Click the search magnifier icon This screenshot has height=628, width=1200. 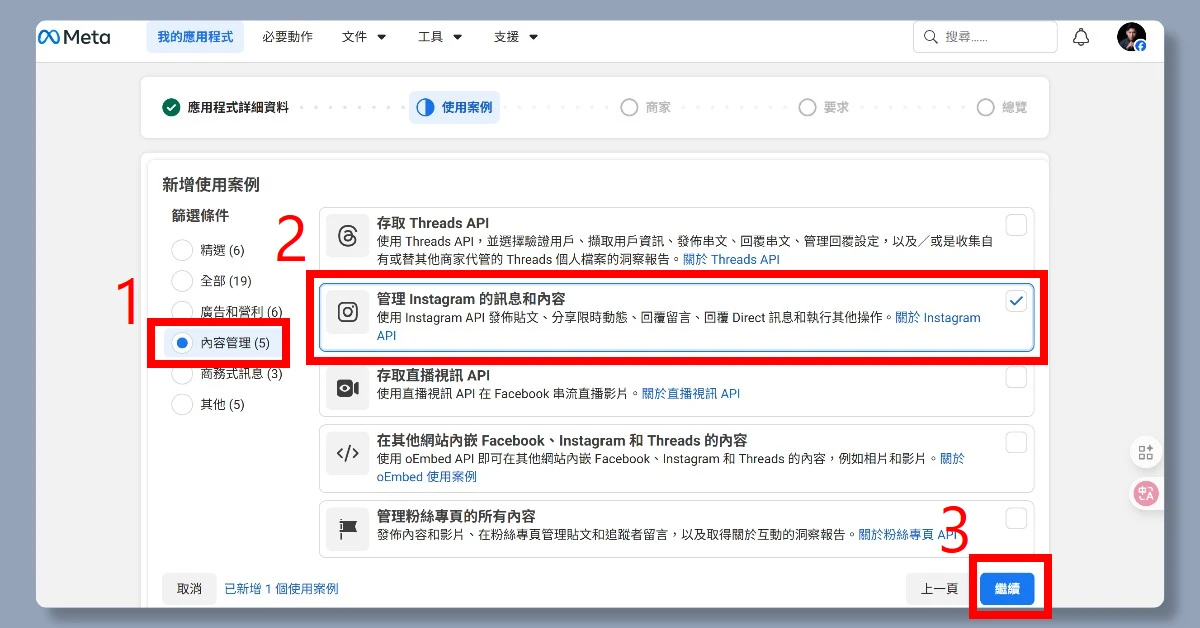(x=931, y=37)
